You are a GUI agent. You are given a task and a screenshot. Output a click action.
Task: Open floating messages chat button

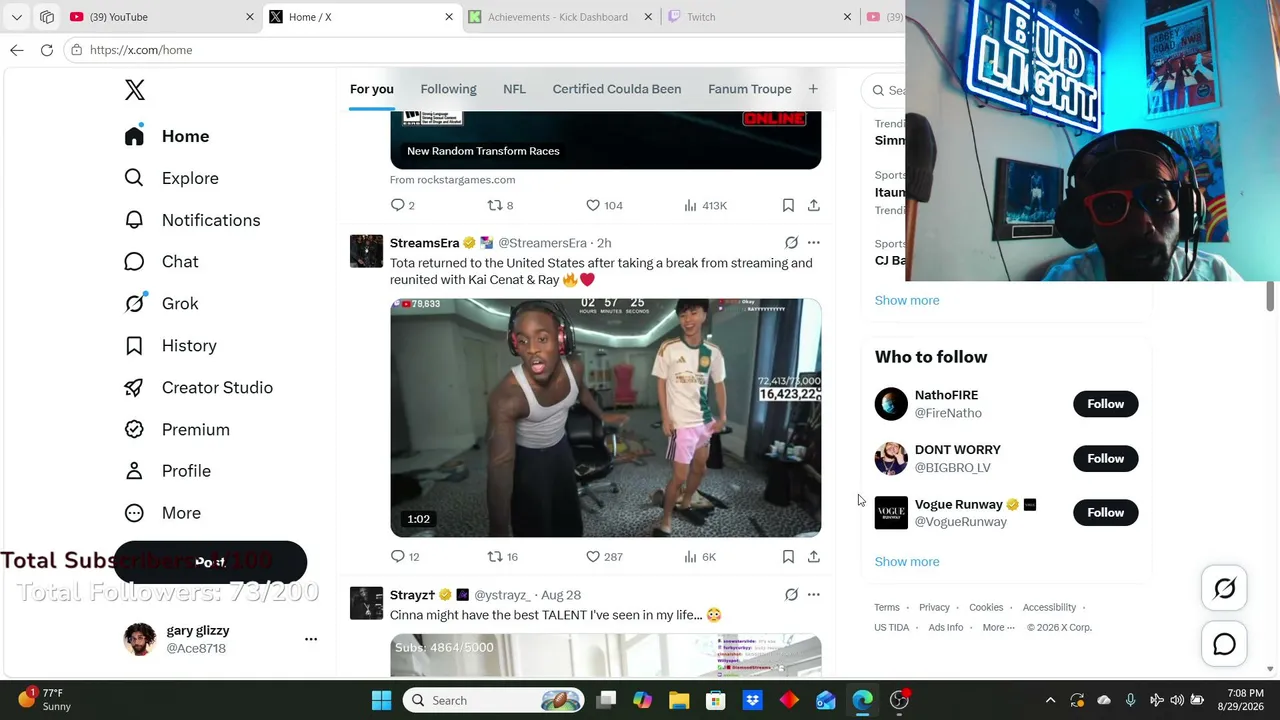pyautogui.click(x=1225, y=645)
